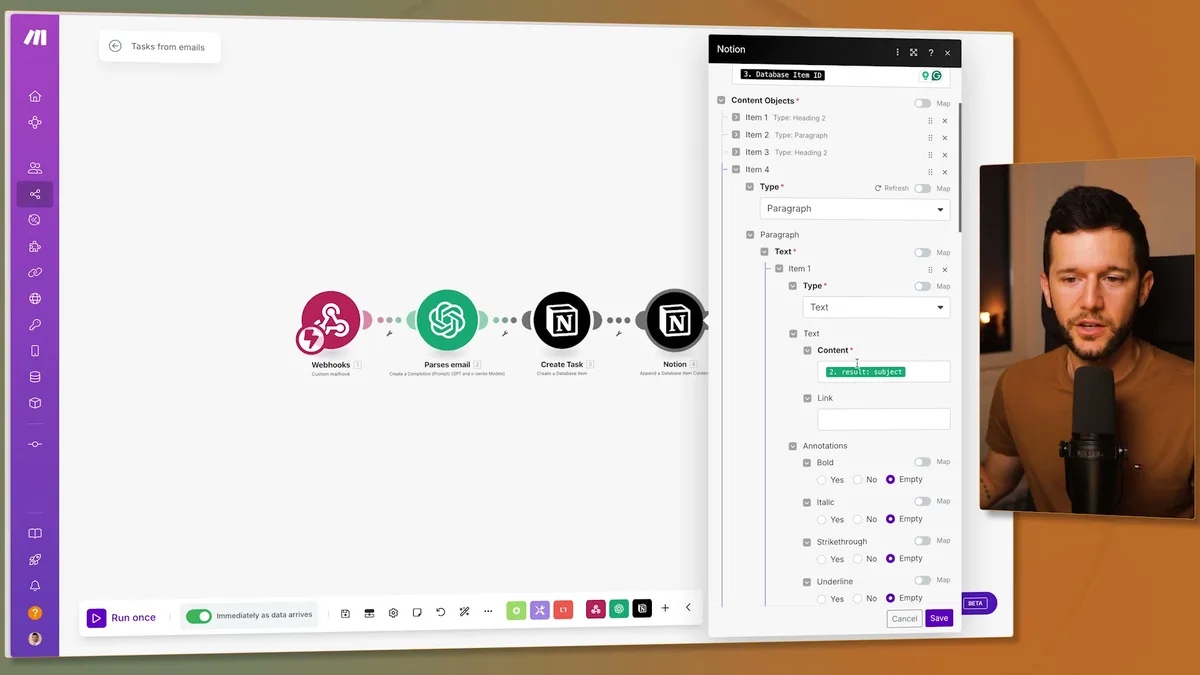Toggle 'Immediately as data arrives' scheduling switch
Screen dimensions: 1200x675
[x=200, y=617]
